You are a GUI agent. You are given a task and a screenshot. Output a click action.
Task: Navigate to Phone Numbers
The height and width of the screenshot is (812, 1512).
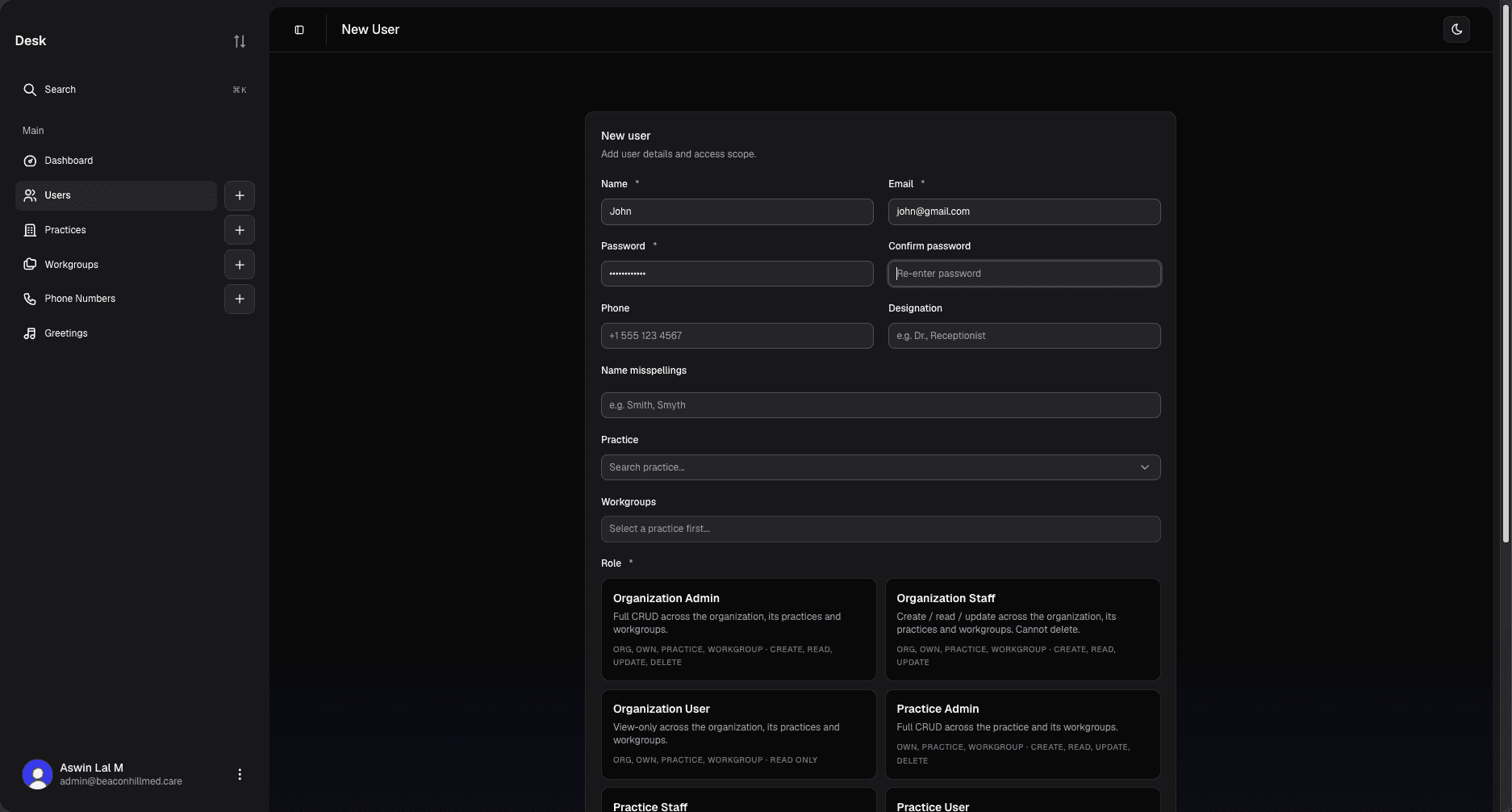116,299
